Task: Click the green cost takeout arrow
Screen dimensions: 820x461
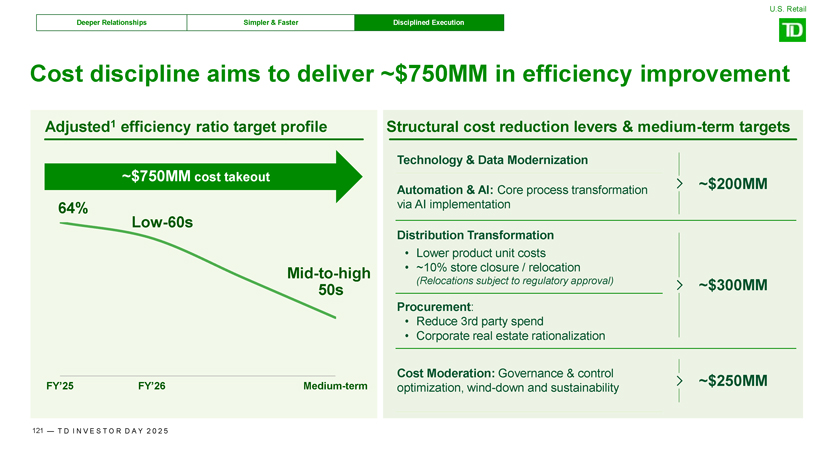Action: 200,177
